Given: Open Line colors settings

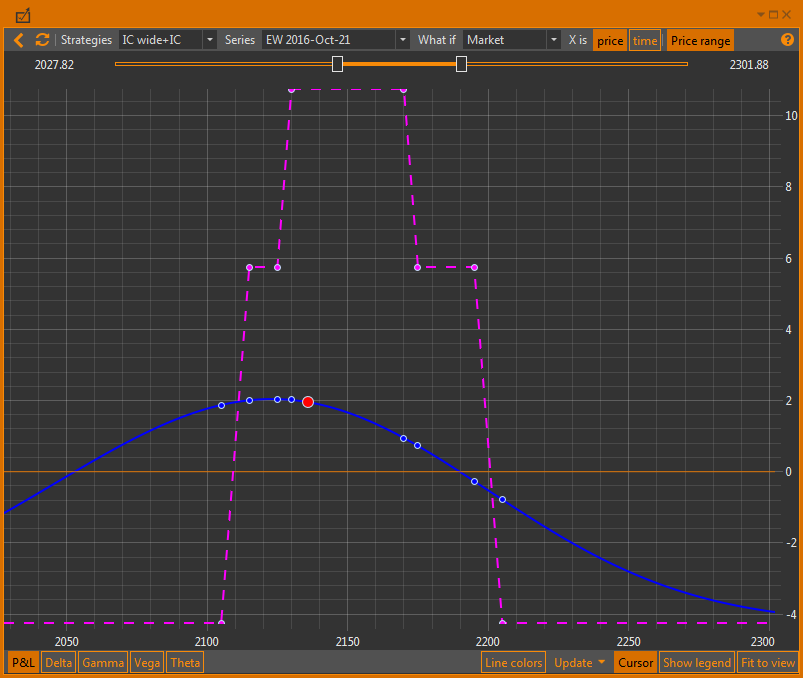Looking at the screenshot, I should 514,663.
